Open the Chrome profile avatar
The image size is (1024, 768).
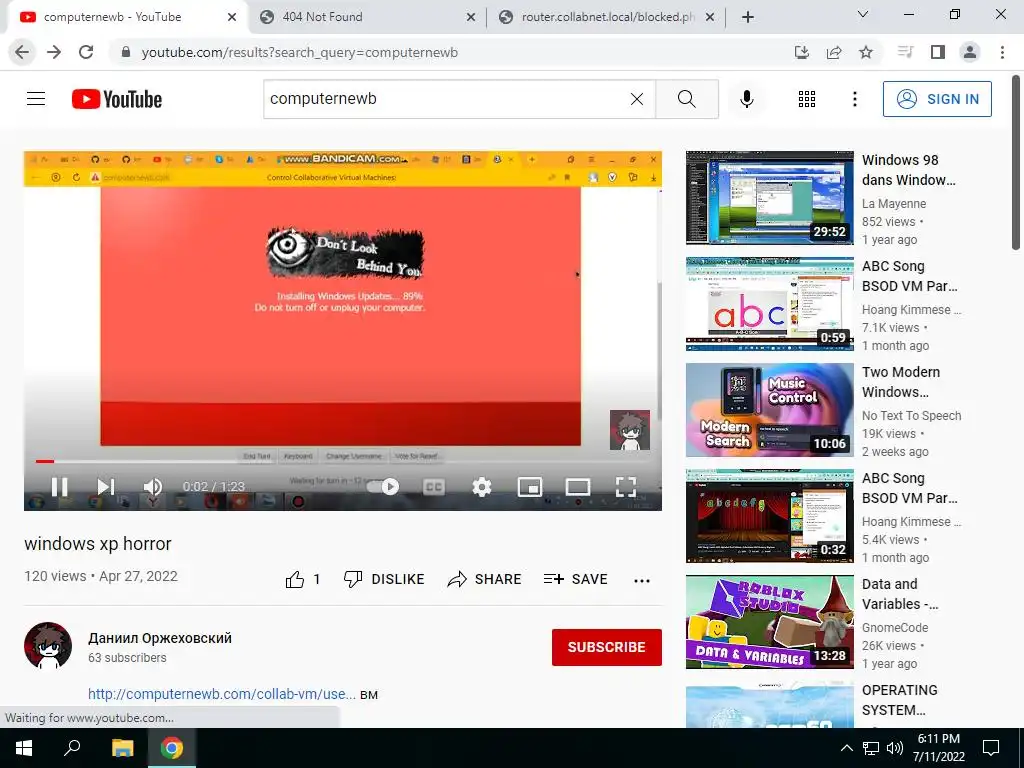pyautogui.click(x=970, y=52)
